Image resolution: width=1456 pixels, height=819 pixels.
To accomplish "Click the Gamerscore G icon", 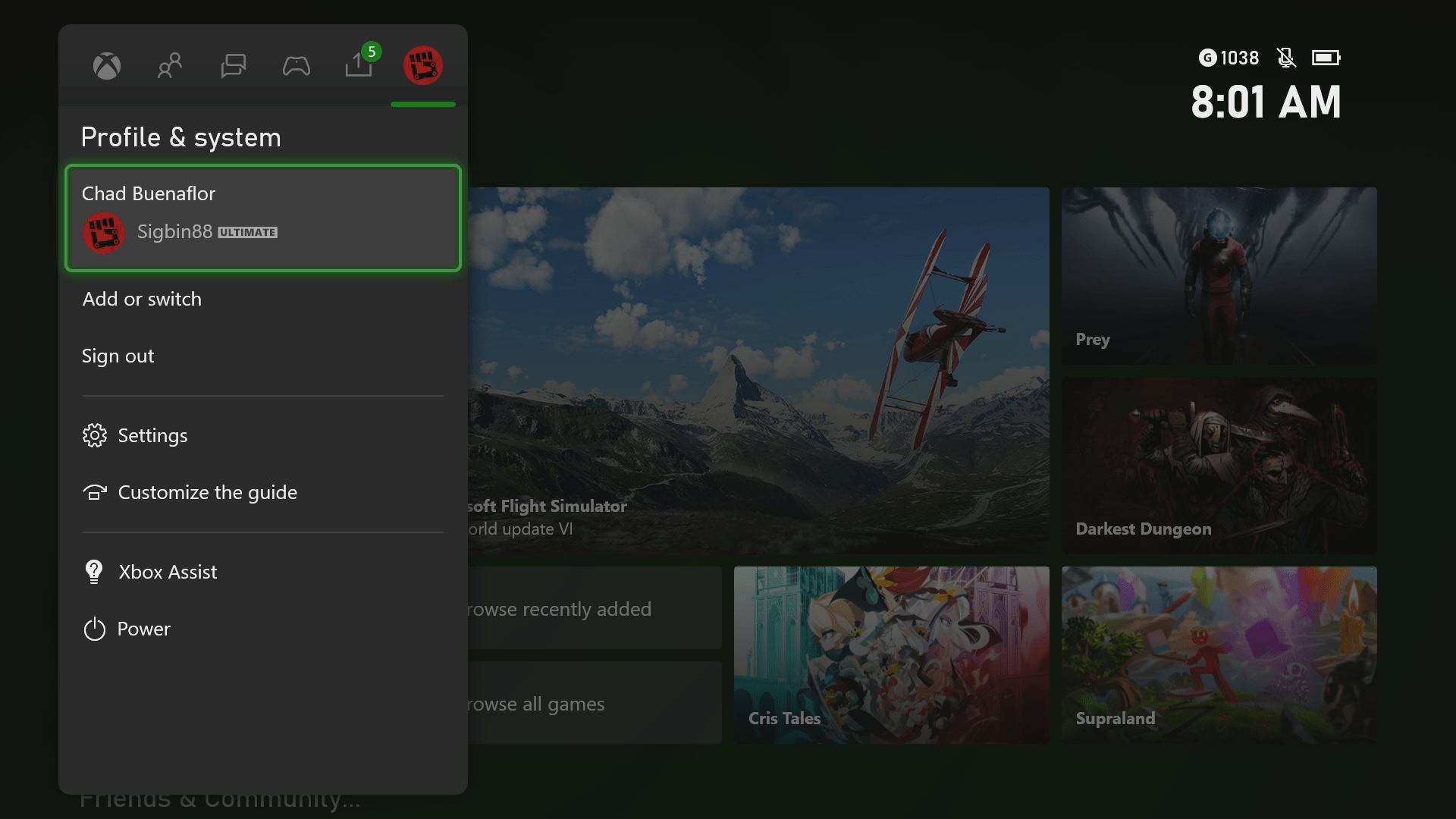I will coord(1207,58).
